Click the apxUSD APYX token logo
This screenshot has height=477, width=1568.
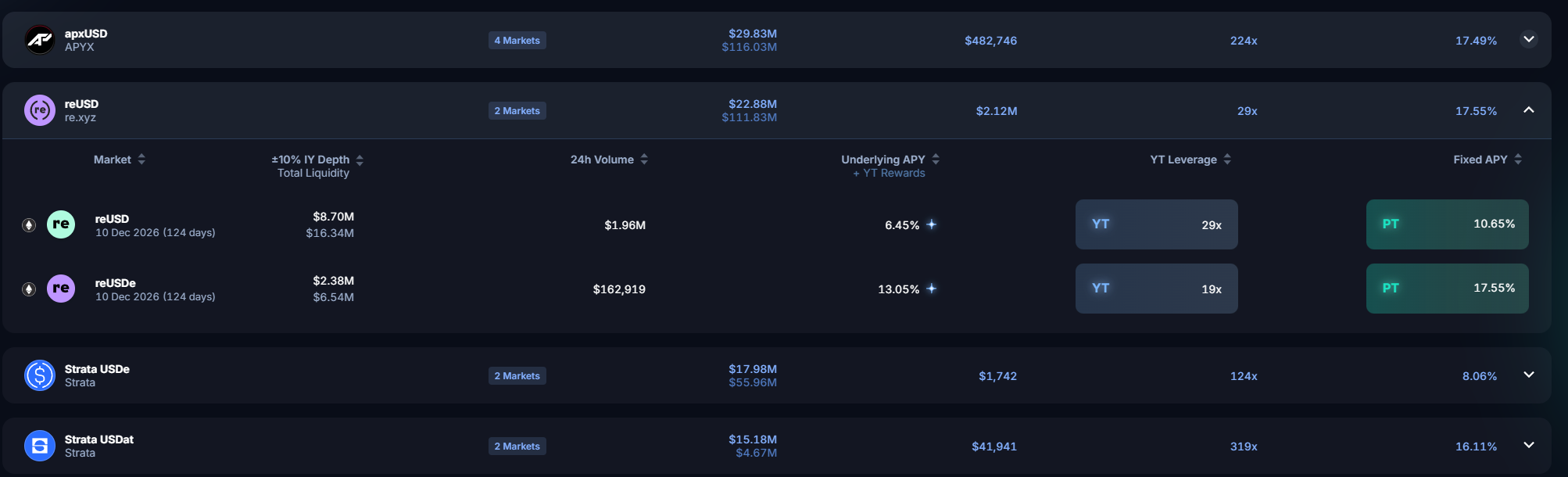click(x=40, y=40)
